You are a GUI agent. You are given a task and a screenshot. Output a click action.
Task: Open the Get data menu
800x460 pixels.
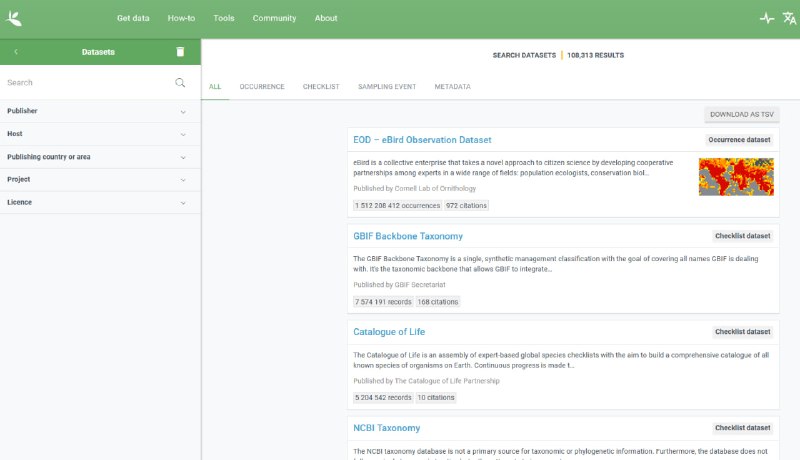click(133, 18)
